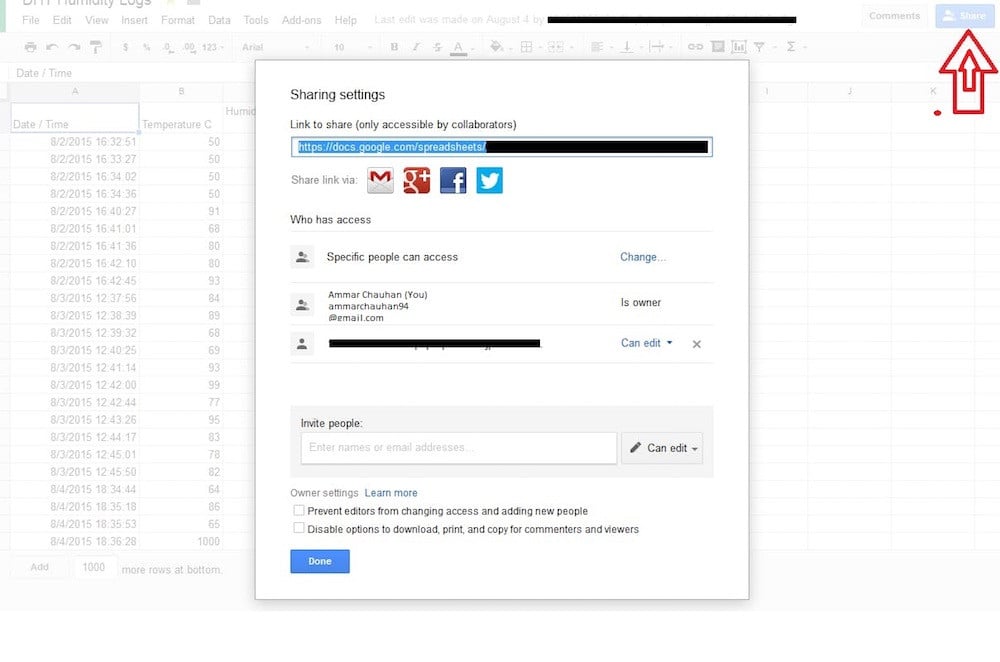Enable Prevent editors from changing access checkbox

299,511
